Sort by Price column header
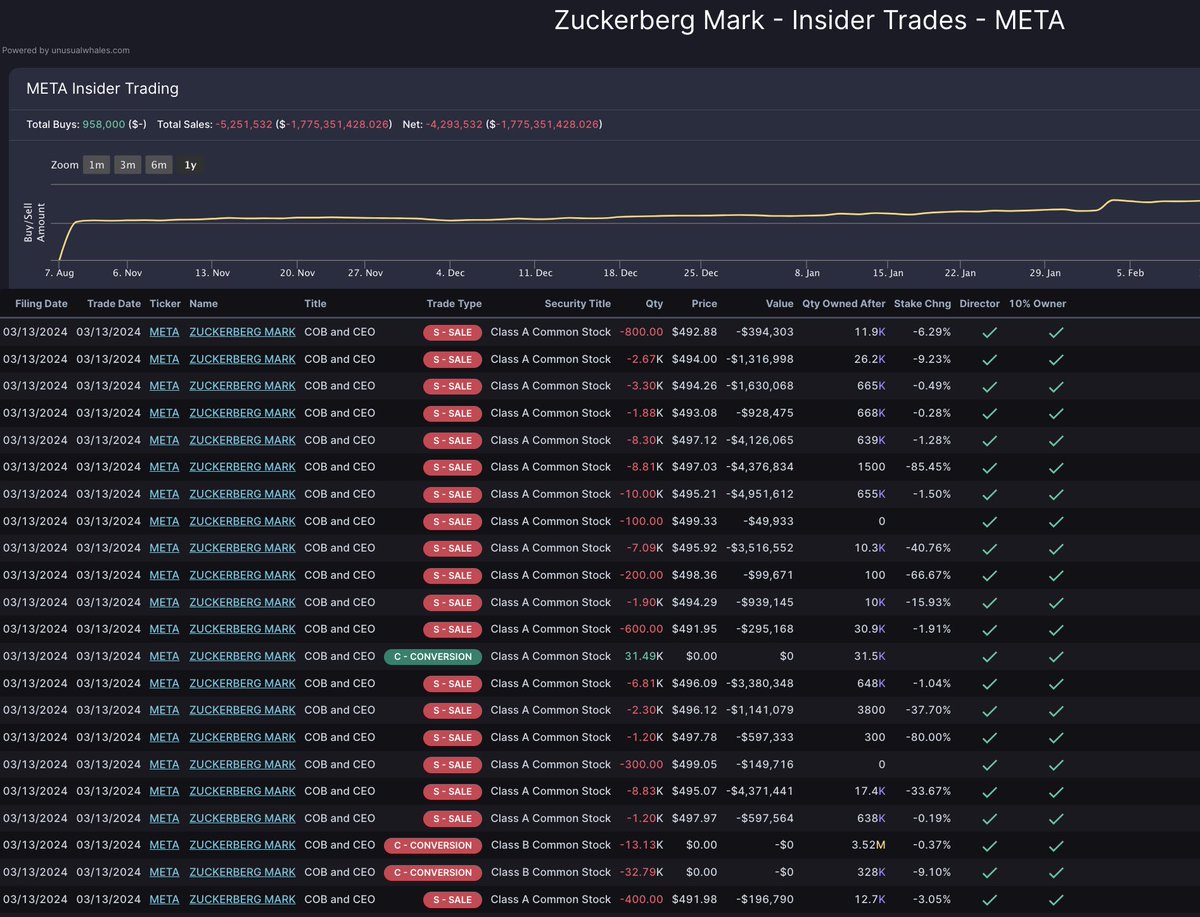1200x917 pixels. pyautogui.click(x=704, y=304)
